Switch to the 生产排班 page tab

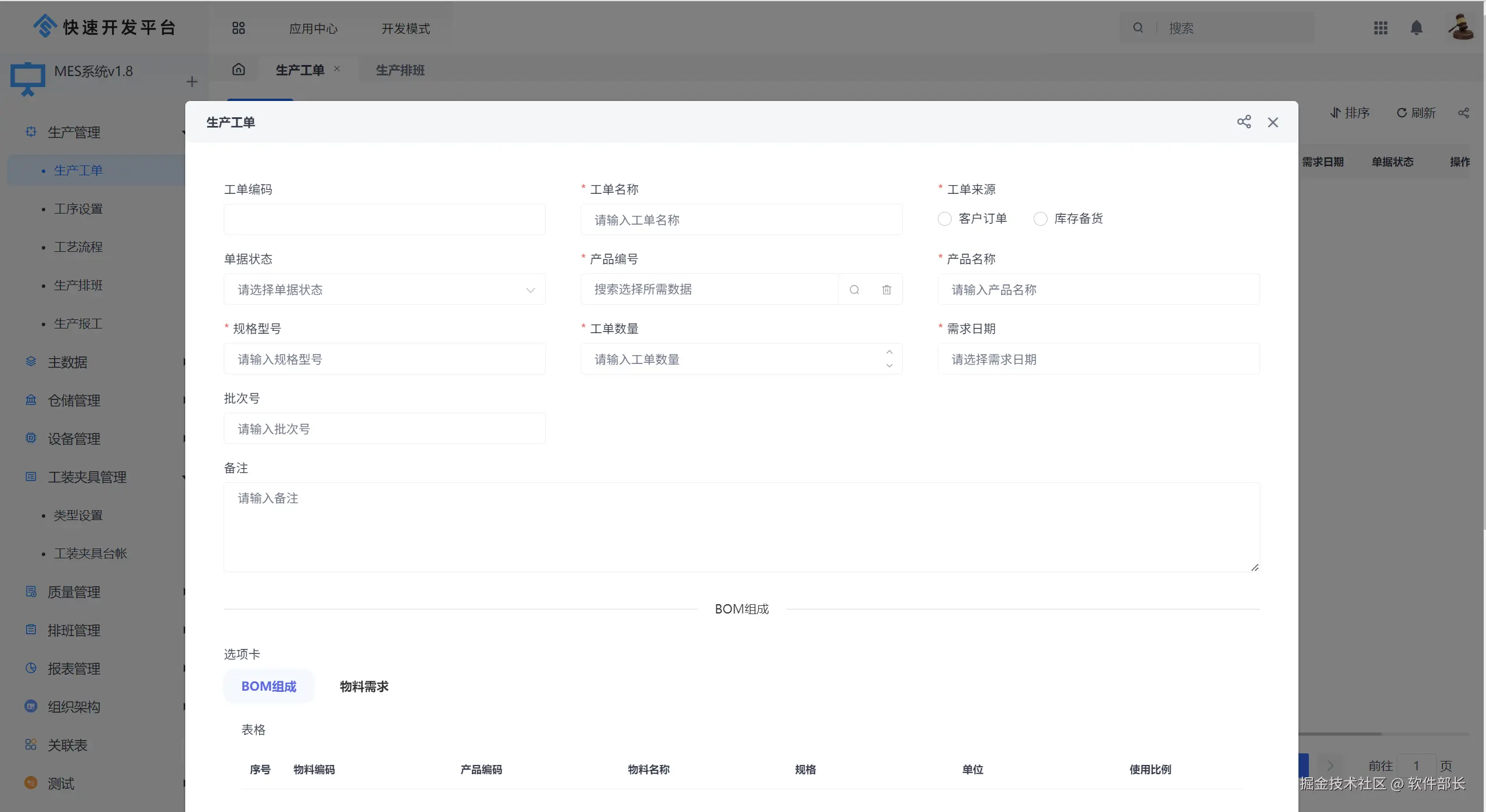coord(400,70)
